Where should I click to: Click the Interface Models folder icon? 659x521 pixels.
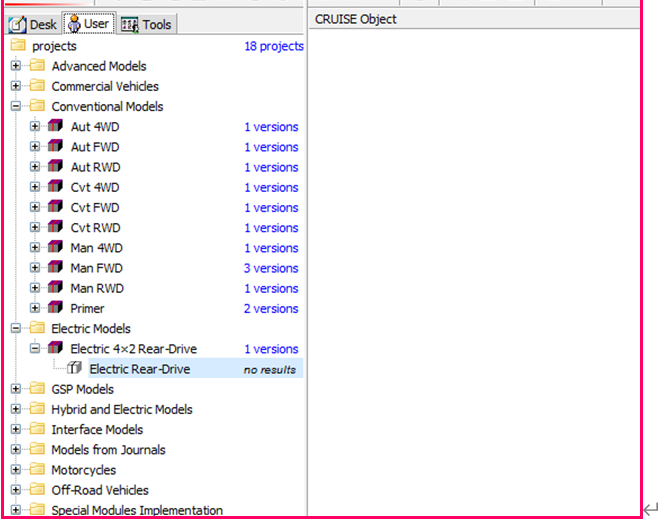click(37, 429)
